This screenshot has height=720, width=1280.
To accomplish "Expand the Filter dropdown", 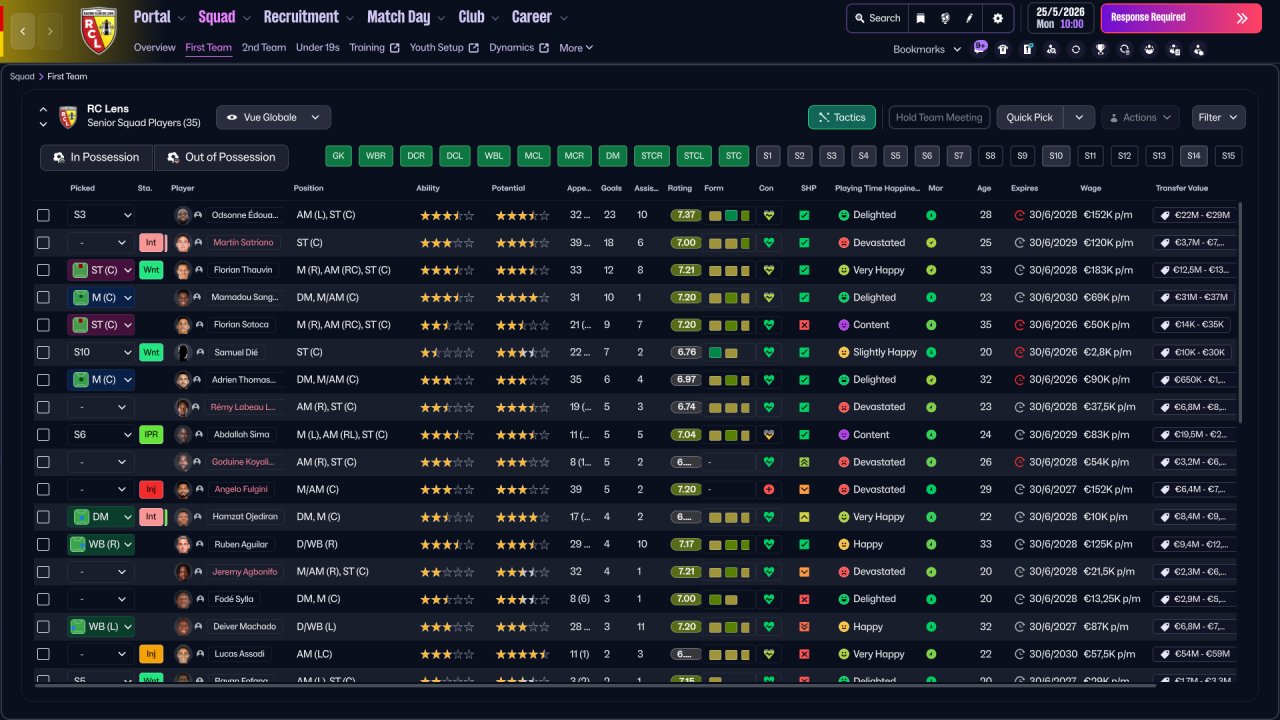I will pos(1218,117).
